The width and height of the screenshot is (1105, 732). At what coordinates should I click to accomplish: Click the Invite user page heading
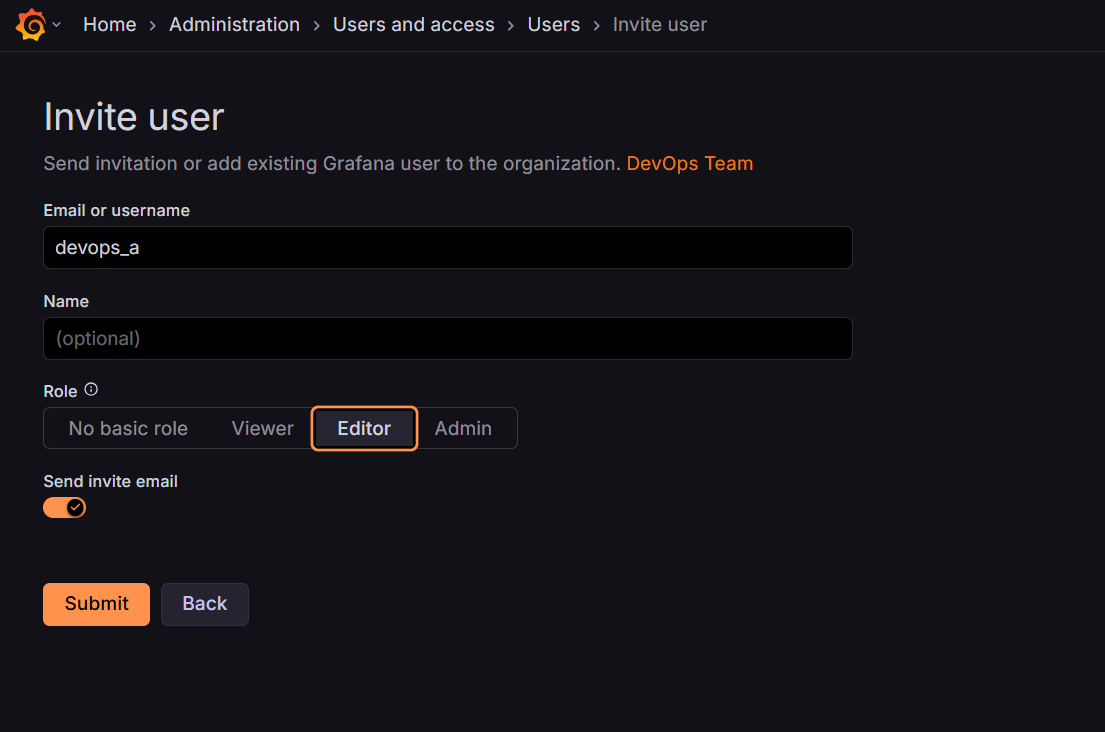[x=134, y=116]
